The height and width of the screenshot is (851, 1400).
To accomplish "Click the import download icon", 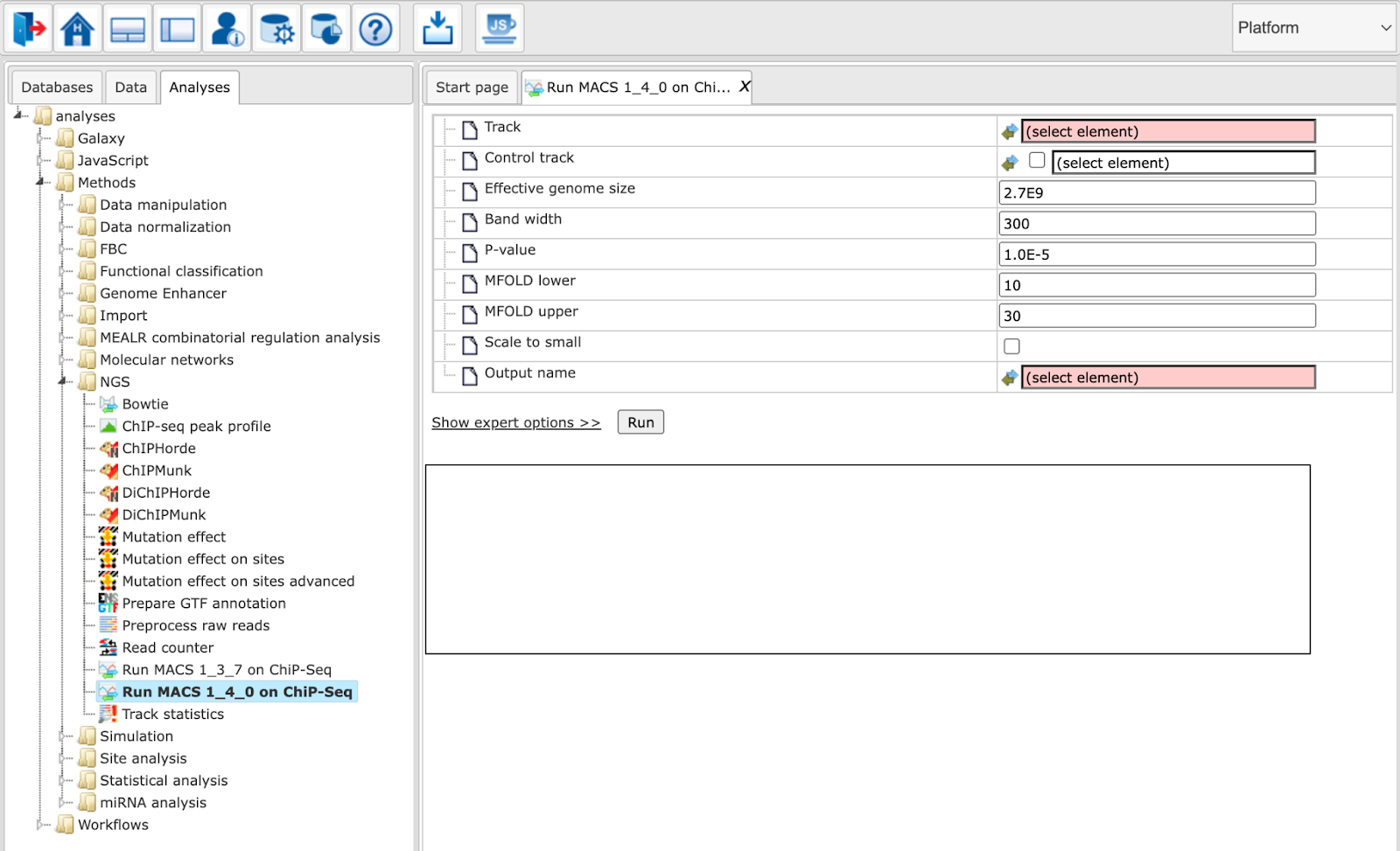I will coord(437,29).
